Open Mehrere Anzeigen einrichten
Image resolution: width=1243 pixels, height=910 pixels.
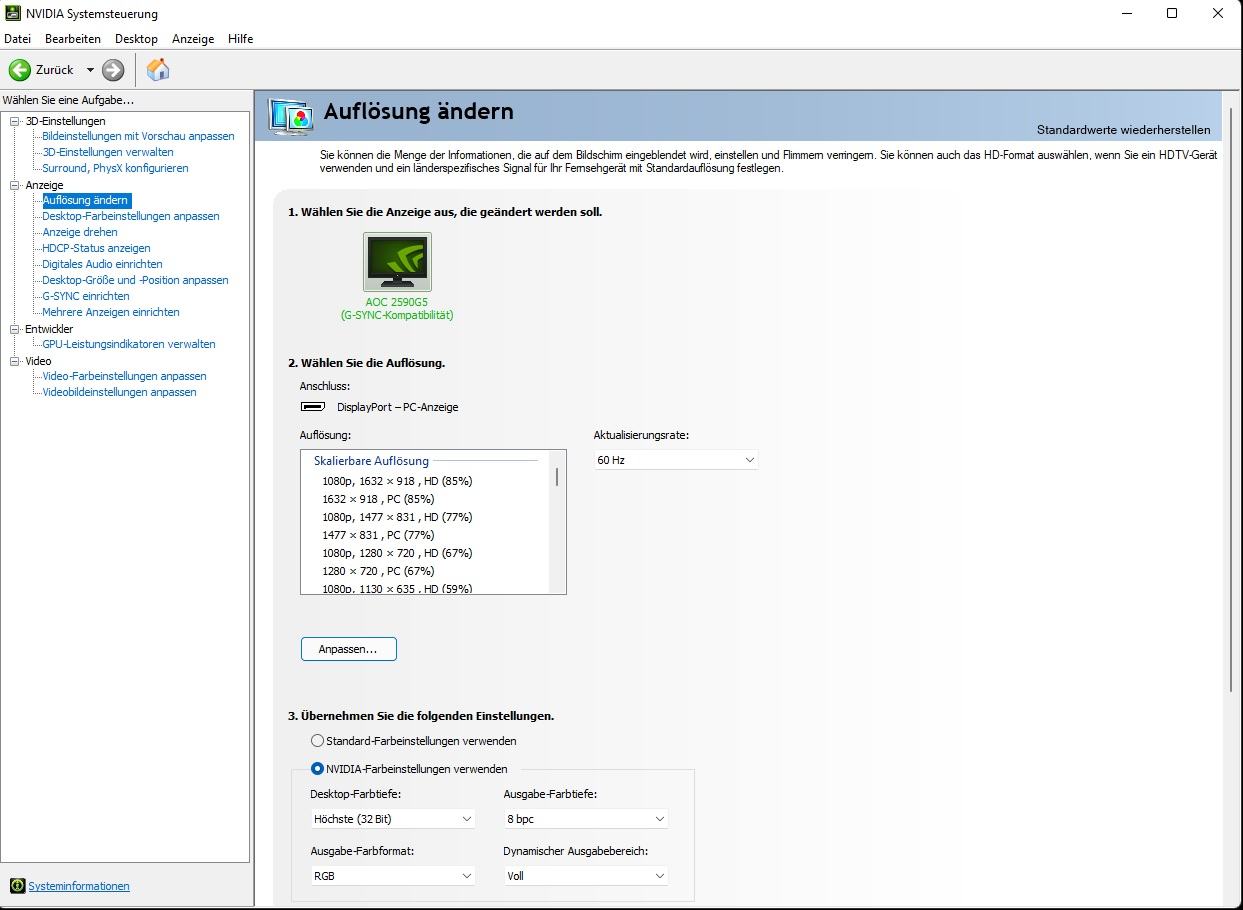click(x=111, y=312)
